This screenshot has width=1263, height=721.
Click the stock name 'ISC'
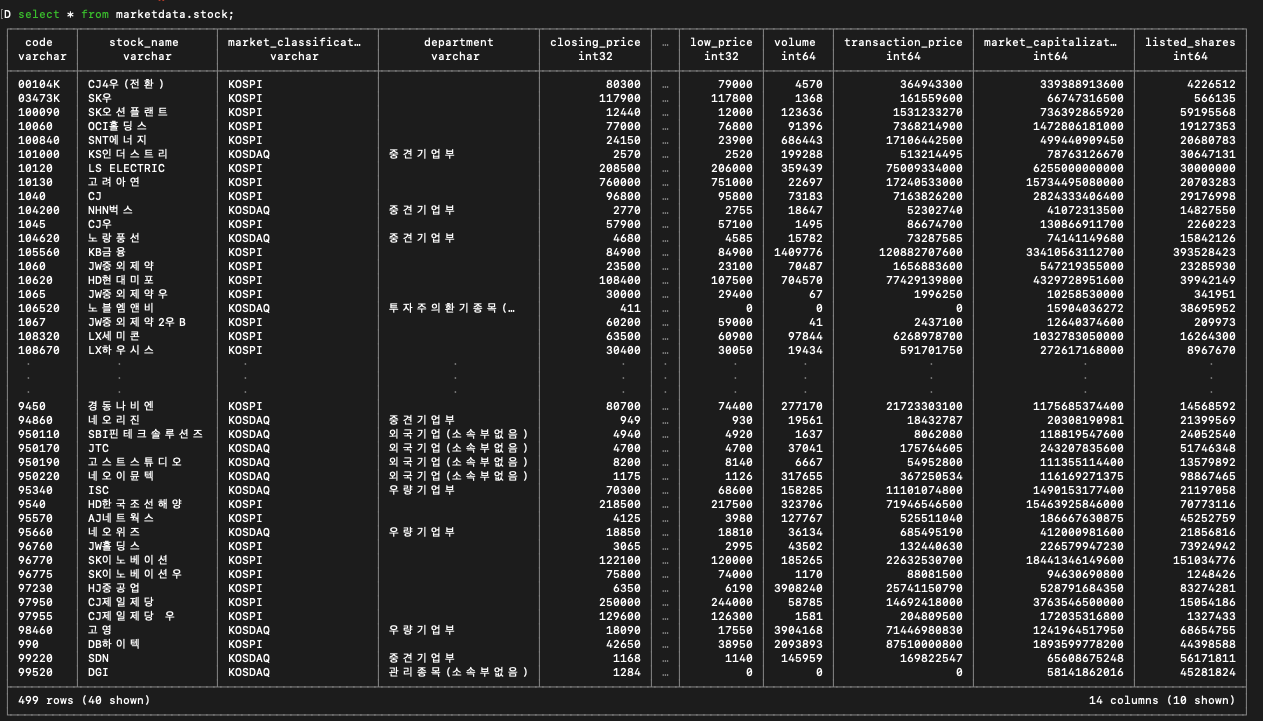[x=98, y=490]
